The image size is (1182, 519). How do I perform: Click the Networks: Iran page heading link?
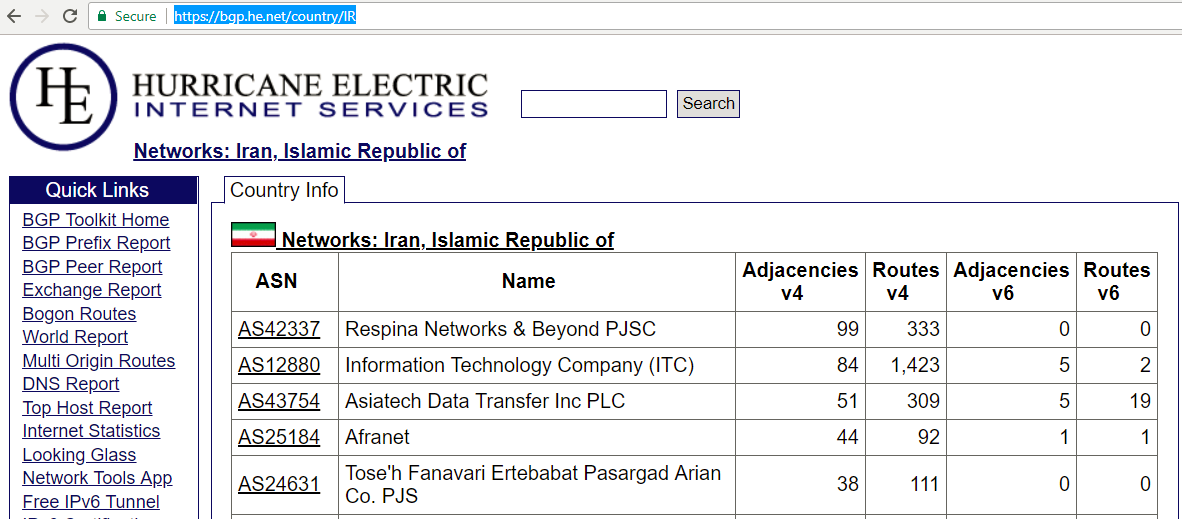pos(300,152)
